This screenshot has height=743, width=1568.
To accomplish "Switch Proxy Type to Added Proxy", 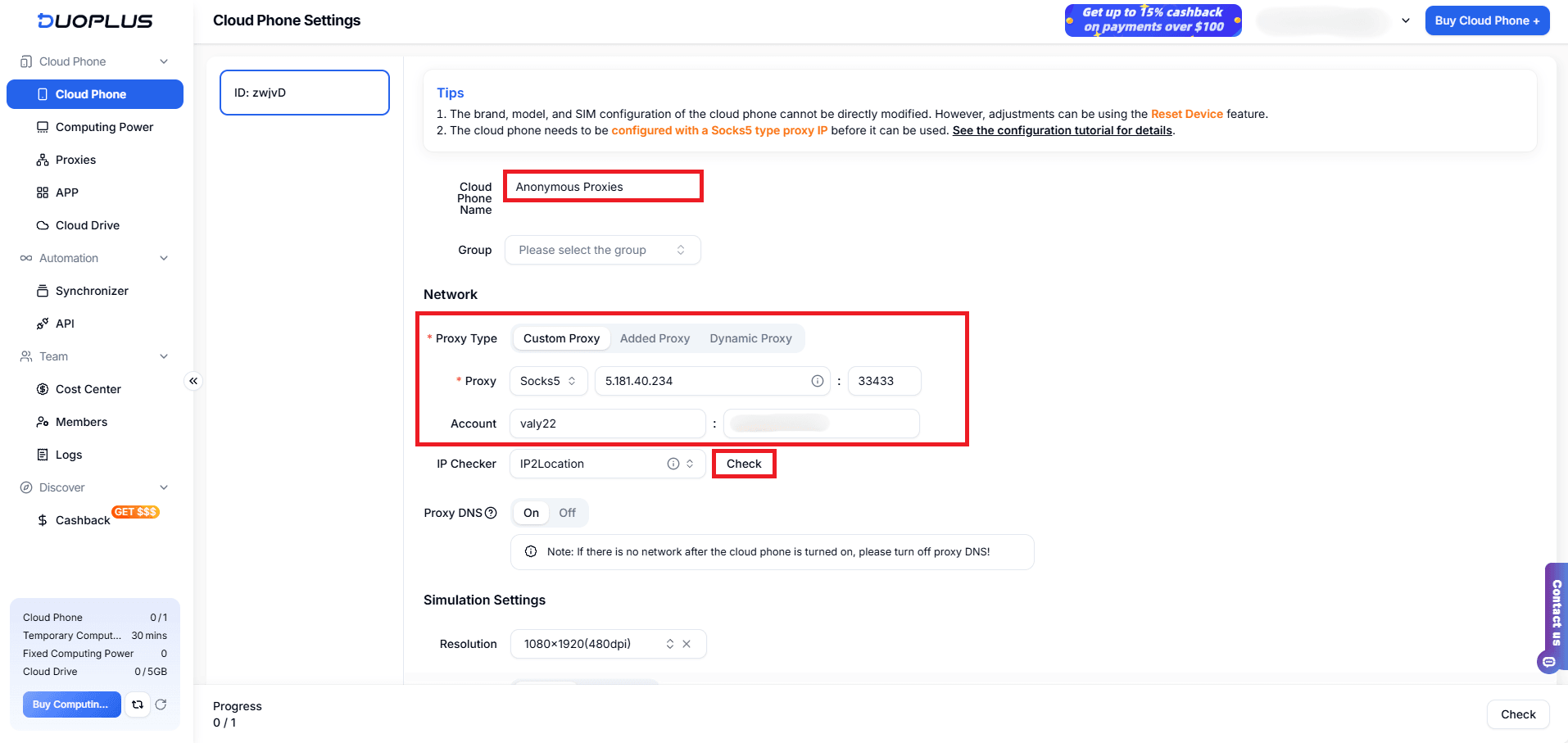I will [x=655, y=338].
